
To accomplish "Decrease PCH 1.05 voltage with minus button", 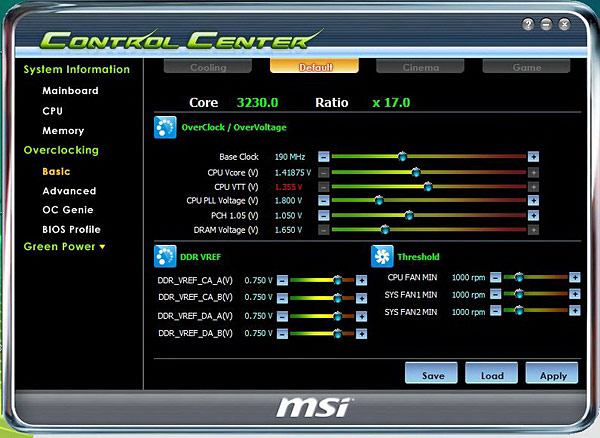I will coord(323,215).
